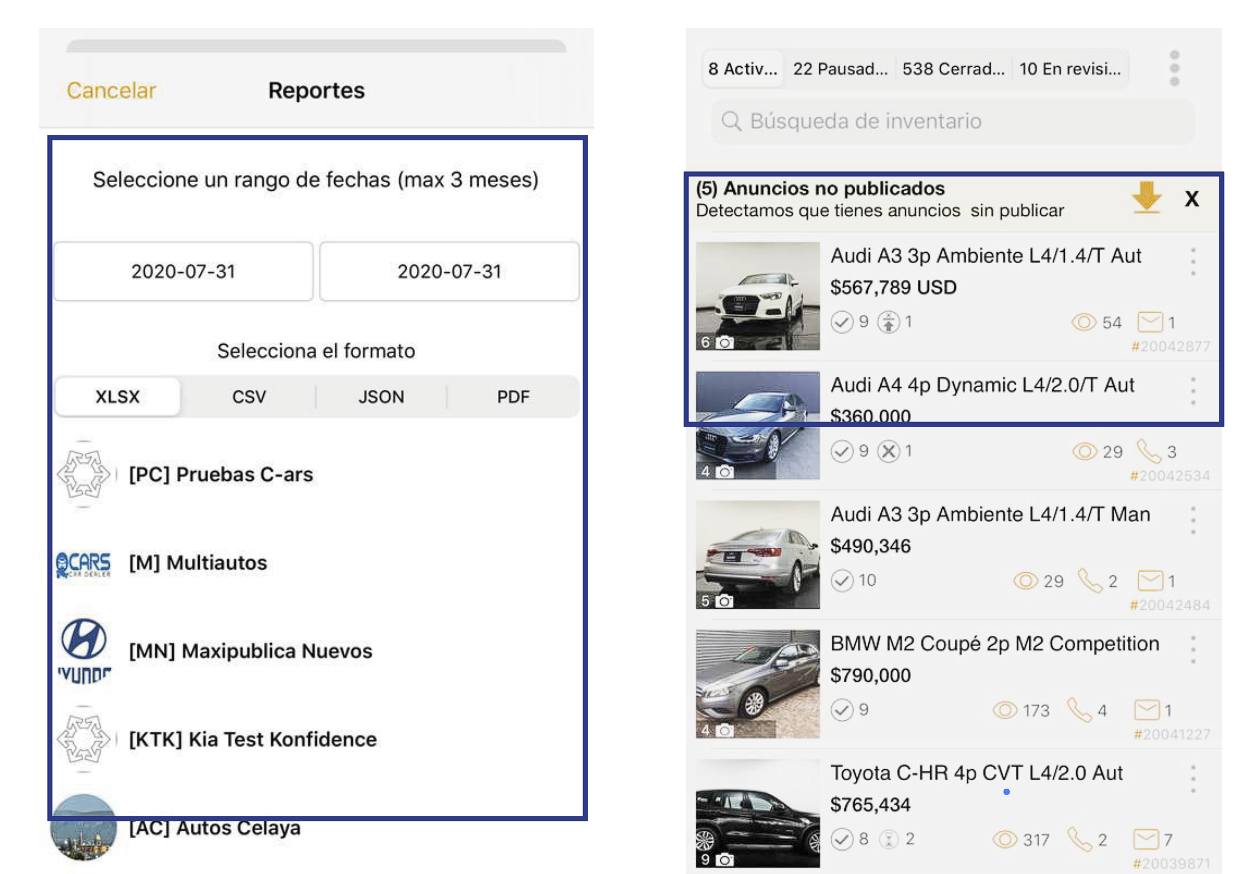Open options for the BMW M2 Coupé listing
The height and width of the screenshot is (874, 1239).
point(1193,649)
